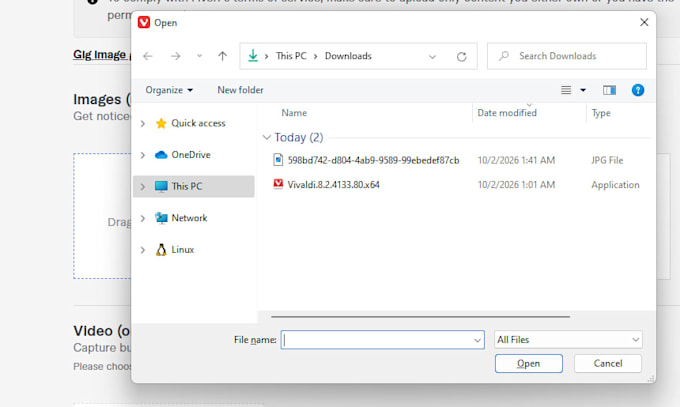Image resolution: width=680 pixels, height=407 pixels.
Task: Click the JPG File type cell
Action: (x=607, y=160)
